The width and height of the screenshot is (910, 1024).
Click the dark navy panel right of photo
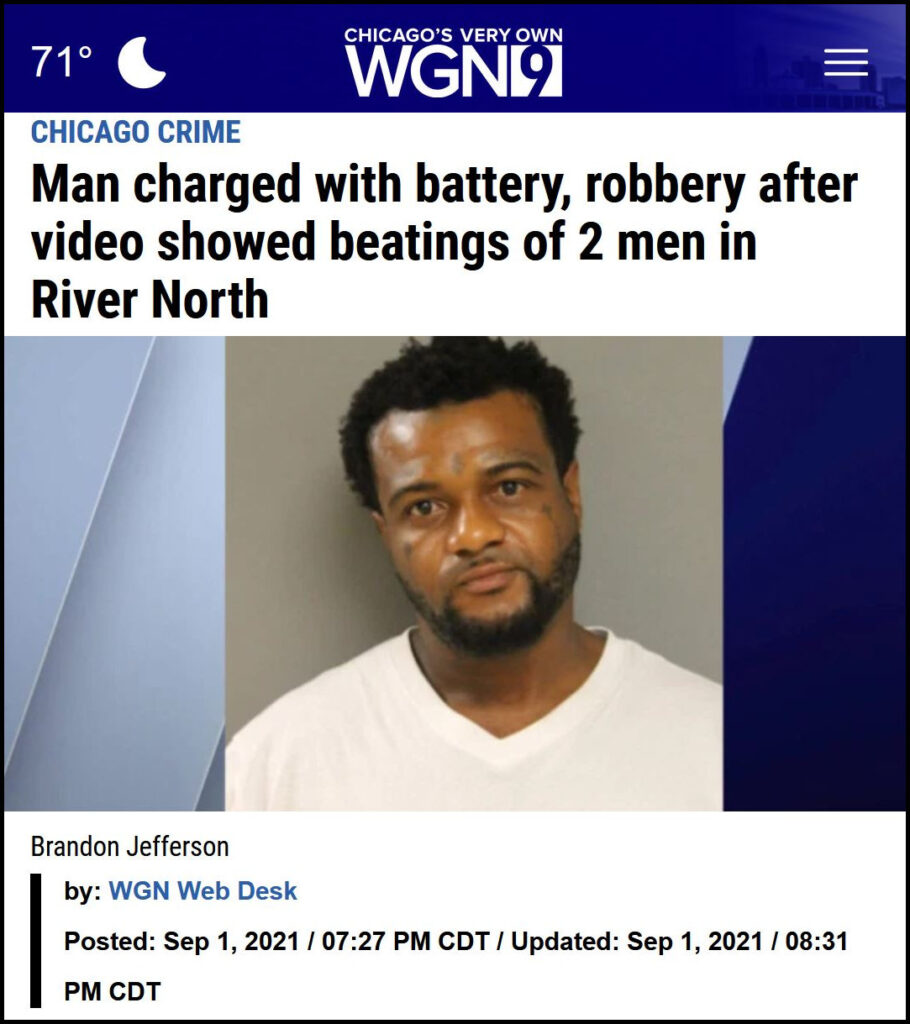click(814, 573)
